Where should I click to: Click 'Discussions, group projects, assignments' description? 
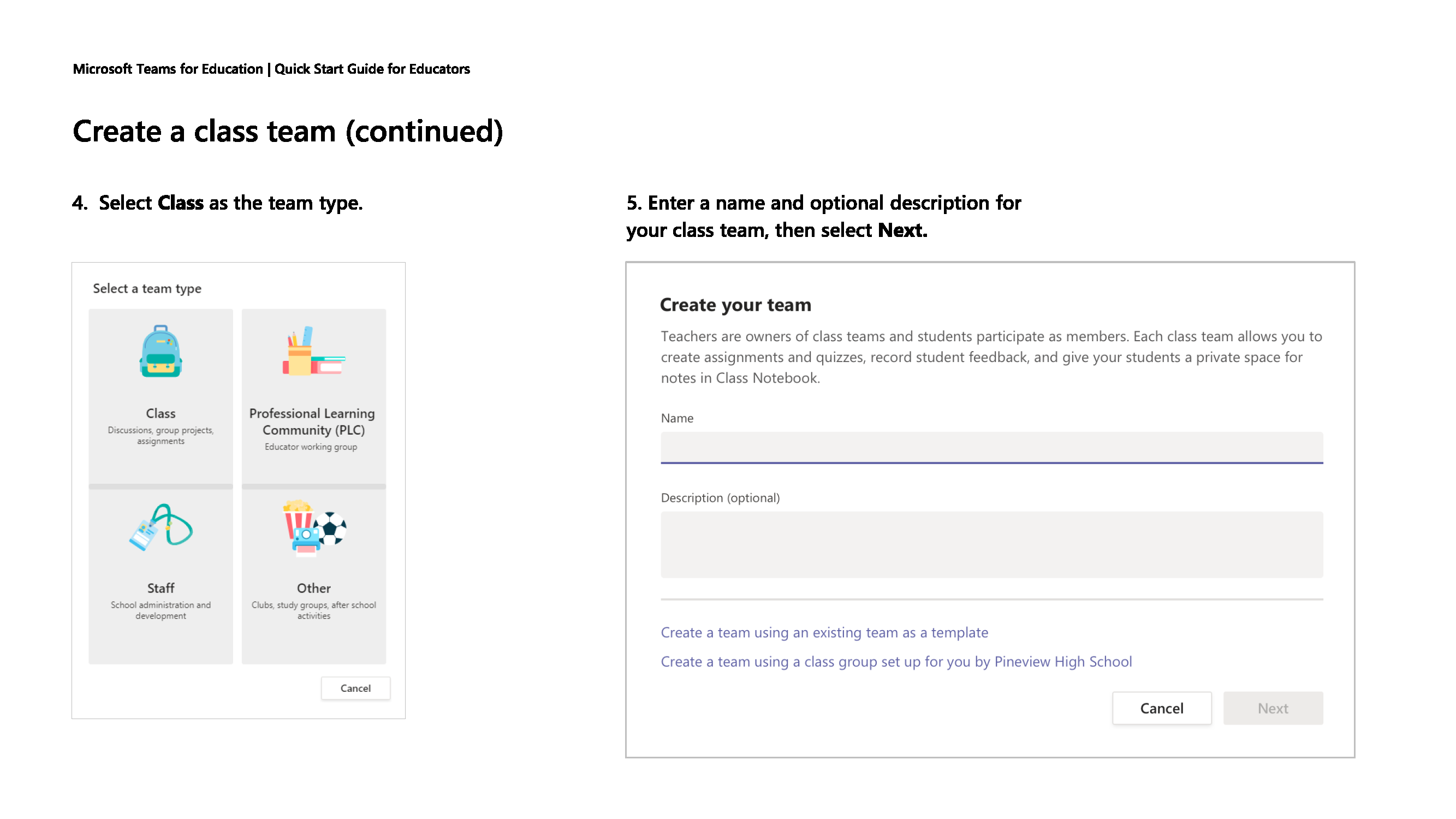(x=161, y=436)
